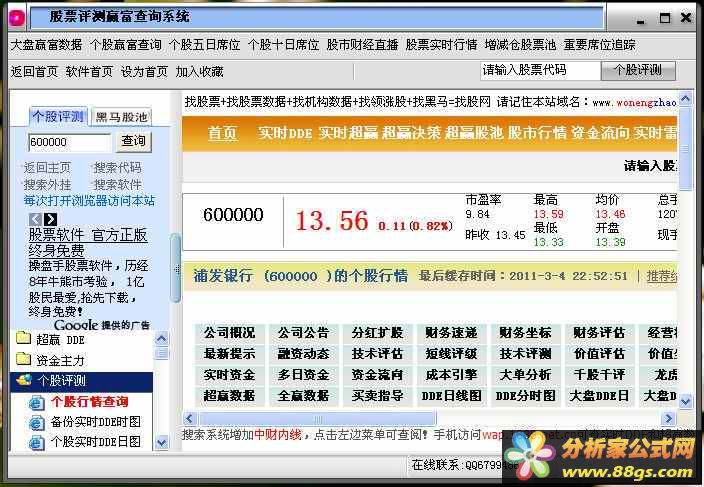
Task: Click the page icon beside 备份实时DDE时图
Action: [x=36, y=423]
